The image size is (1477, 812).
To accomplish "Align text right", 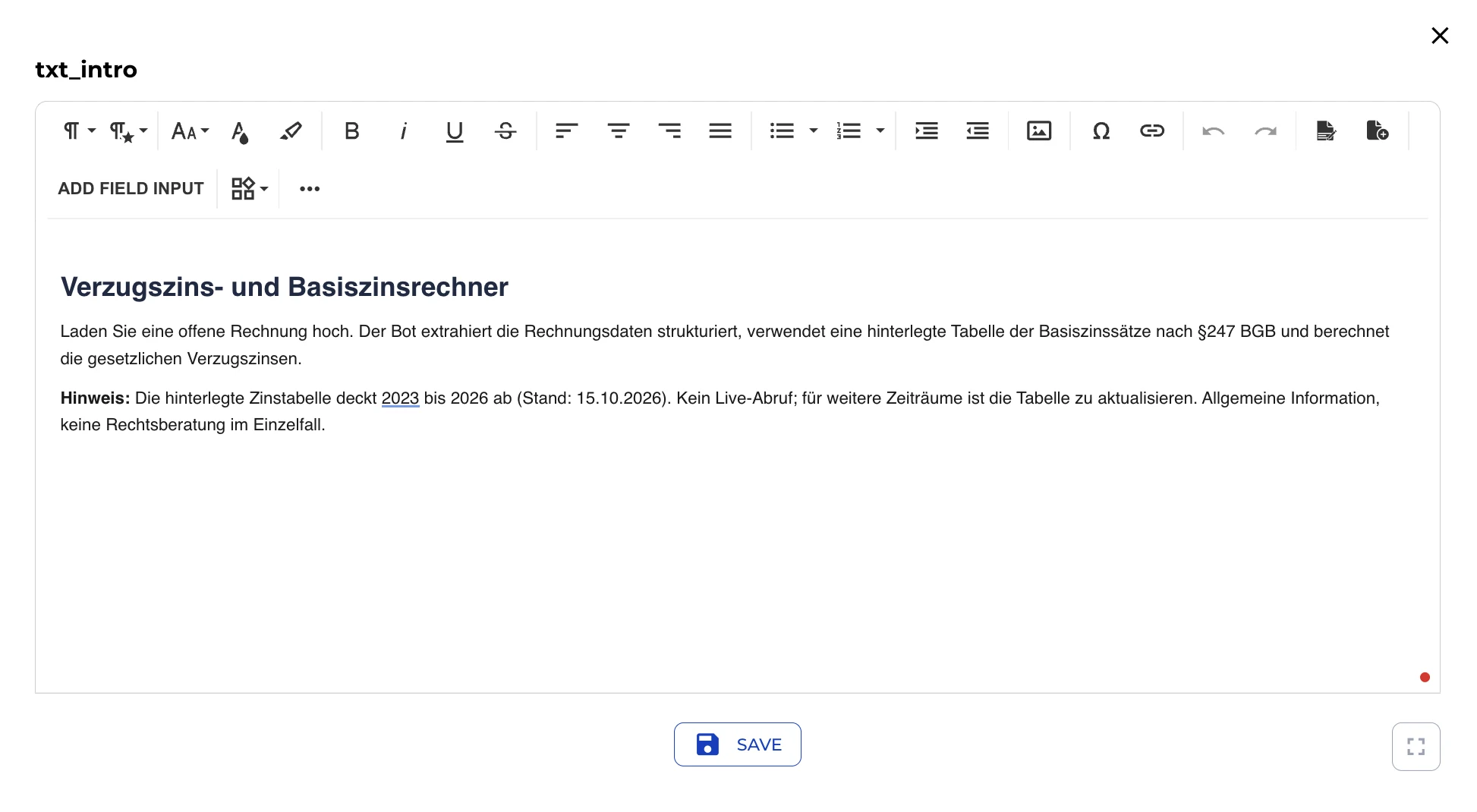I will pos(669,131).
